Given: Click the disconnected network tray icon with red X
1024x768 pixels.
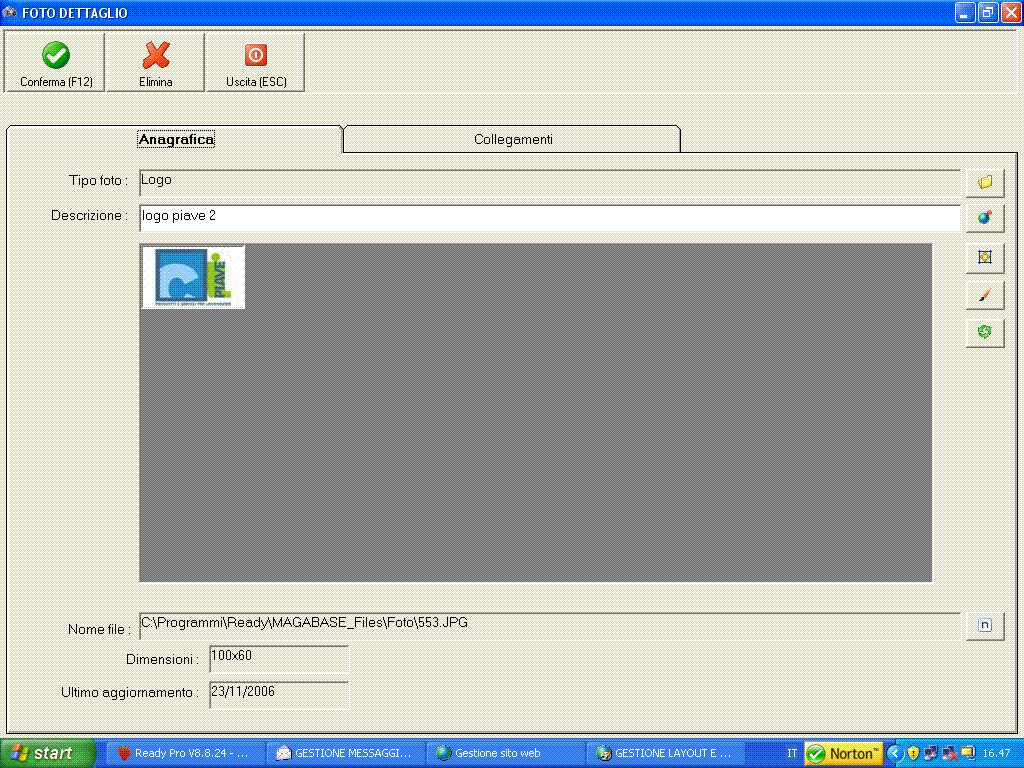Looking at the screenshot, I should pos(950,754).
